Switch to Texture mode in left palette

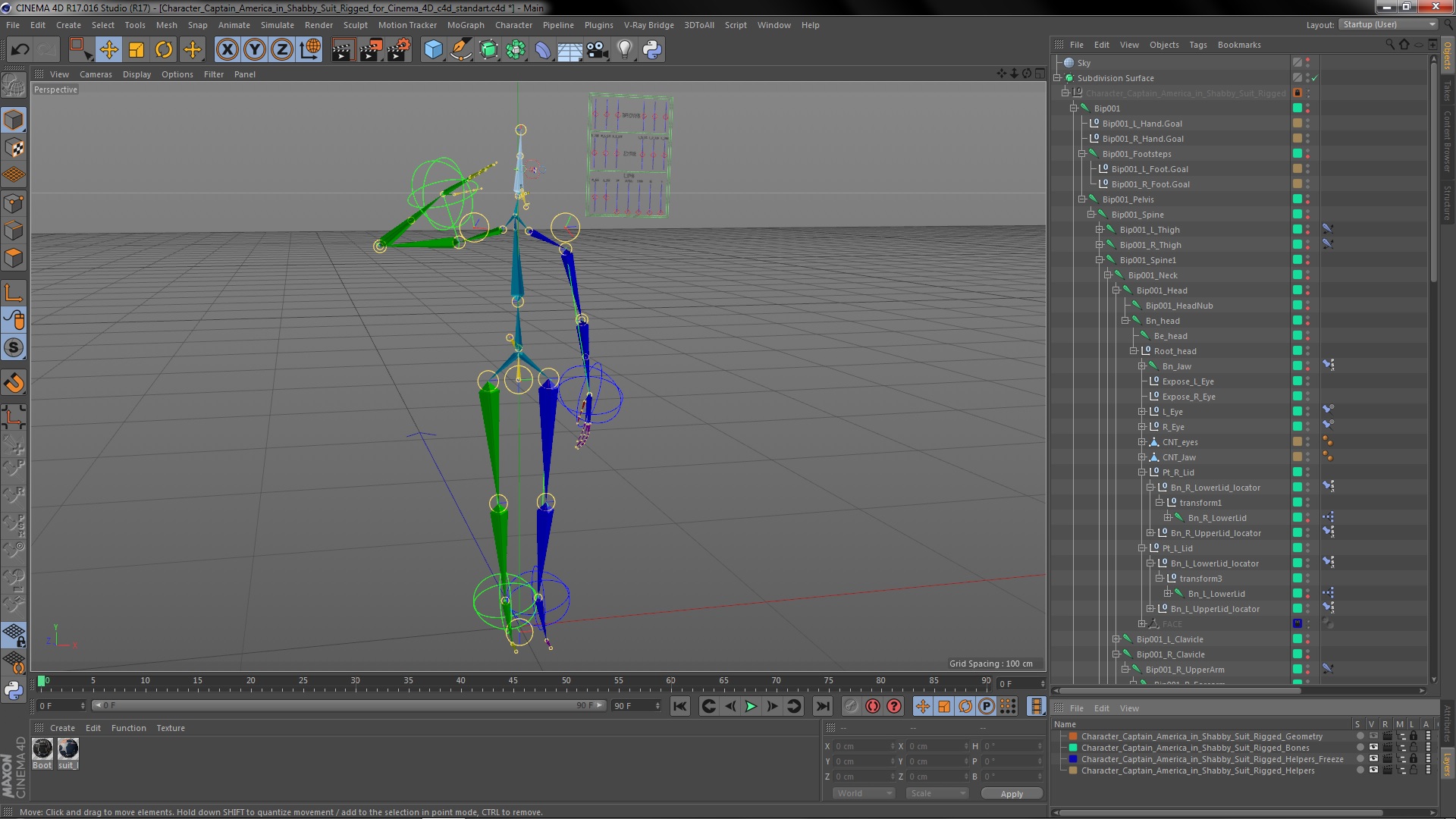[x=14, y=147]
